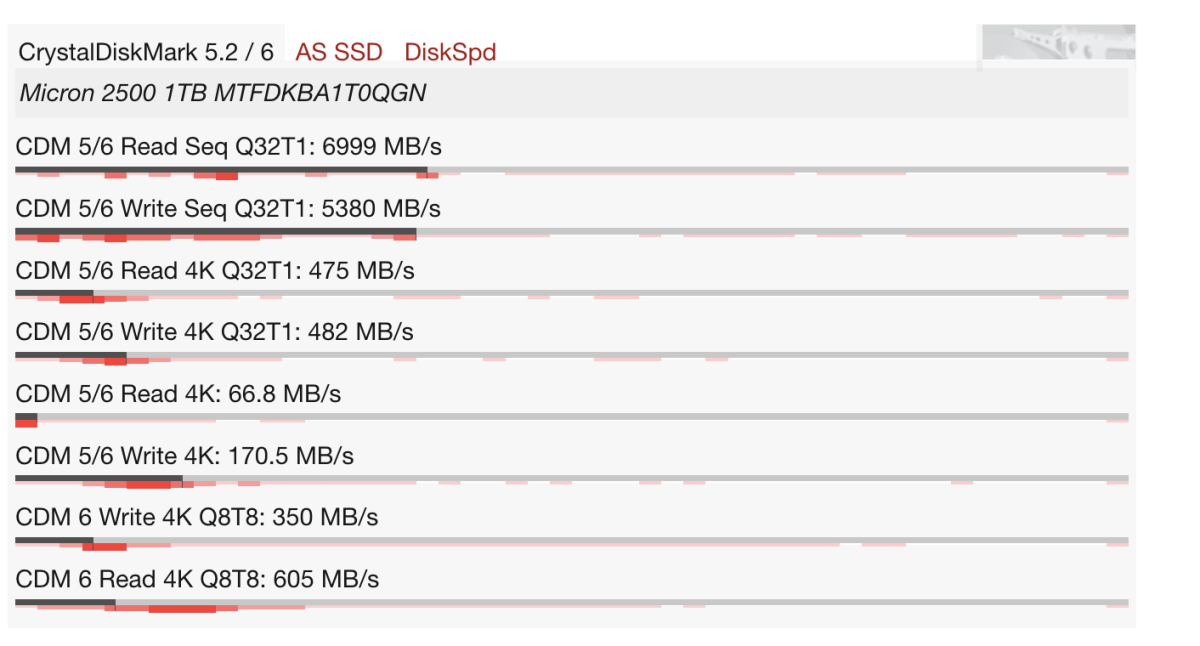1200x646 pixels.
Task: Click the SSD thumbnail image at top right
Action: pos(1058,47)
